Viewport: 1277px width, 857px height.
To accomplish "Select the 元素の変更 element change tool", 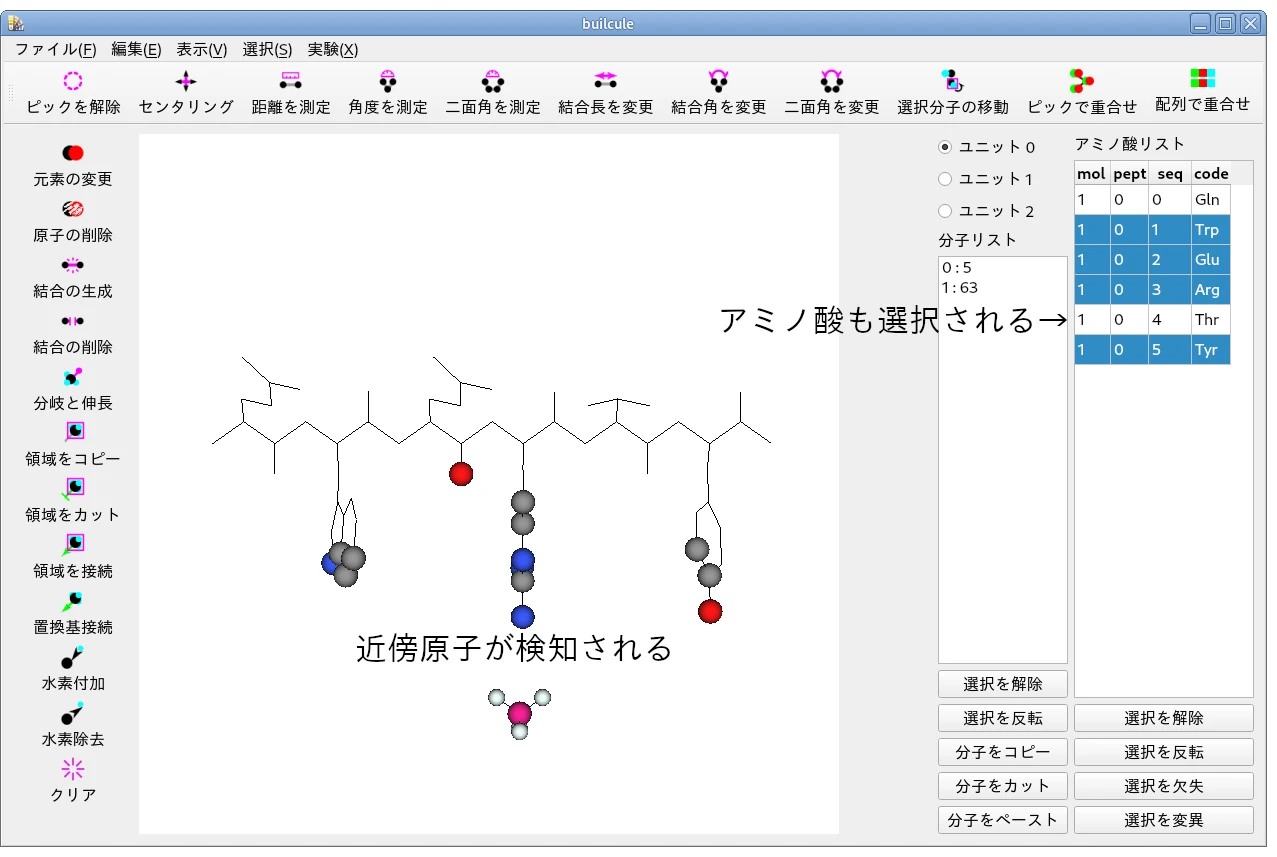I will point(73,153).
